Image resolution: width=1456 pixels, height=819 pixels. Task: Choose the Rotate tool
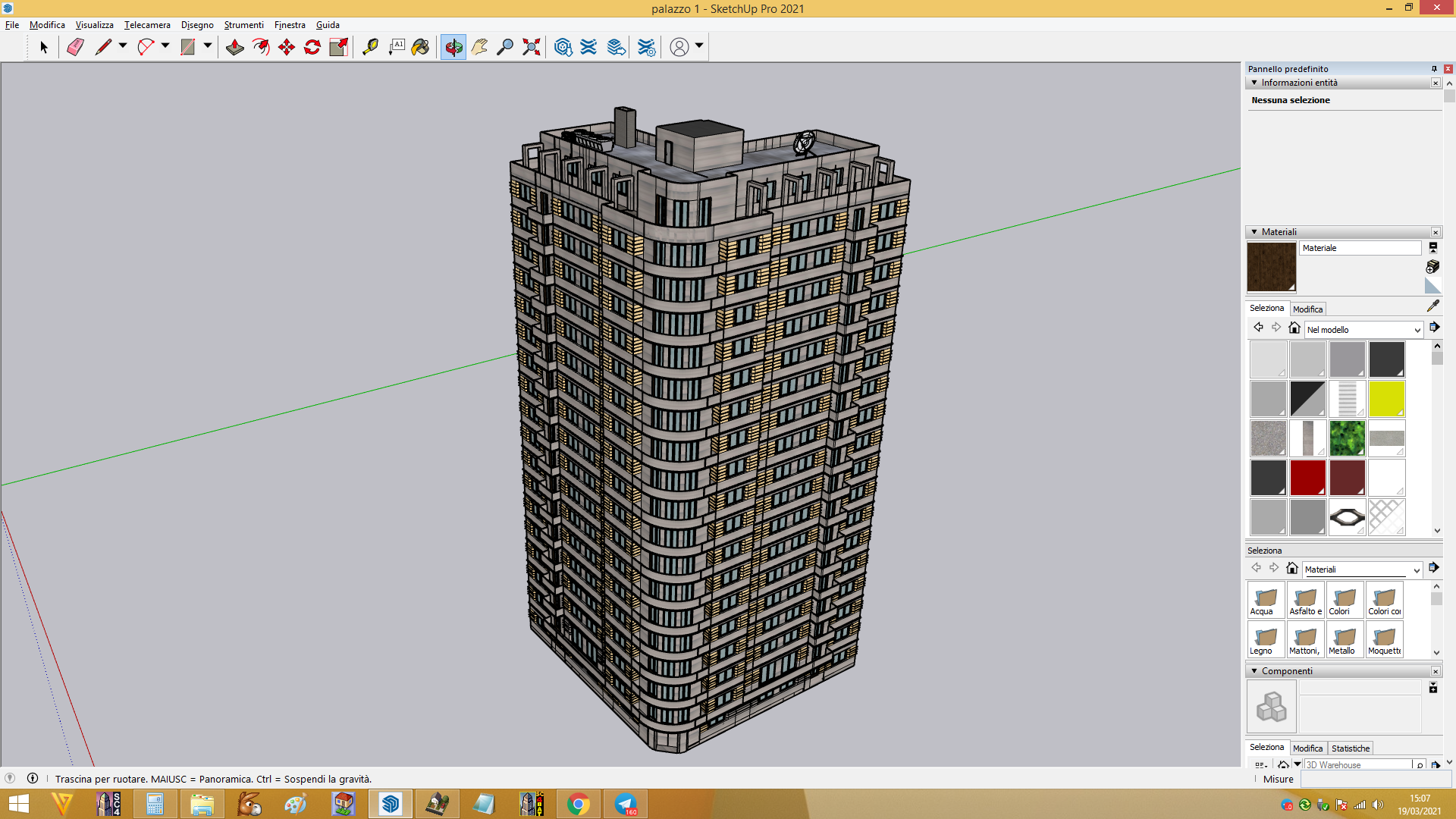[312, 47]
